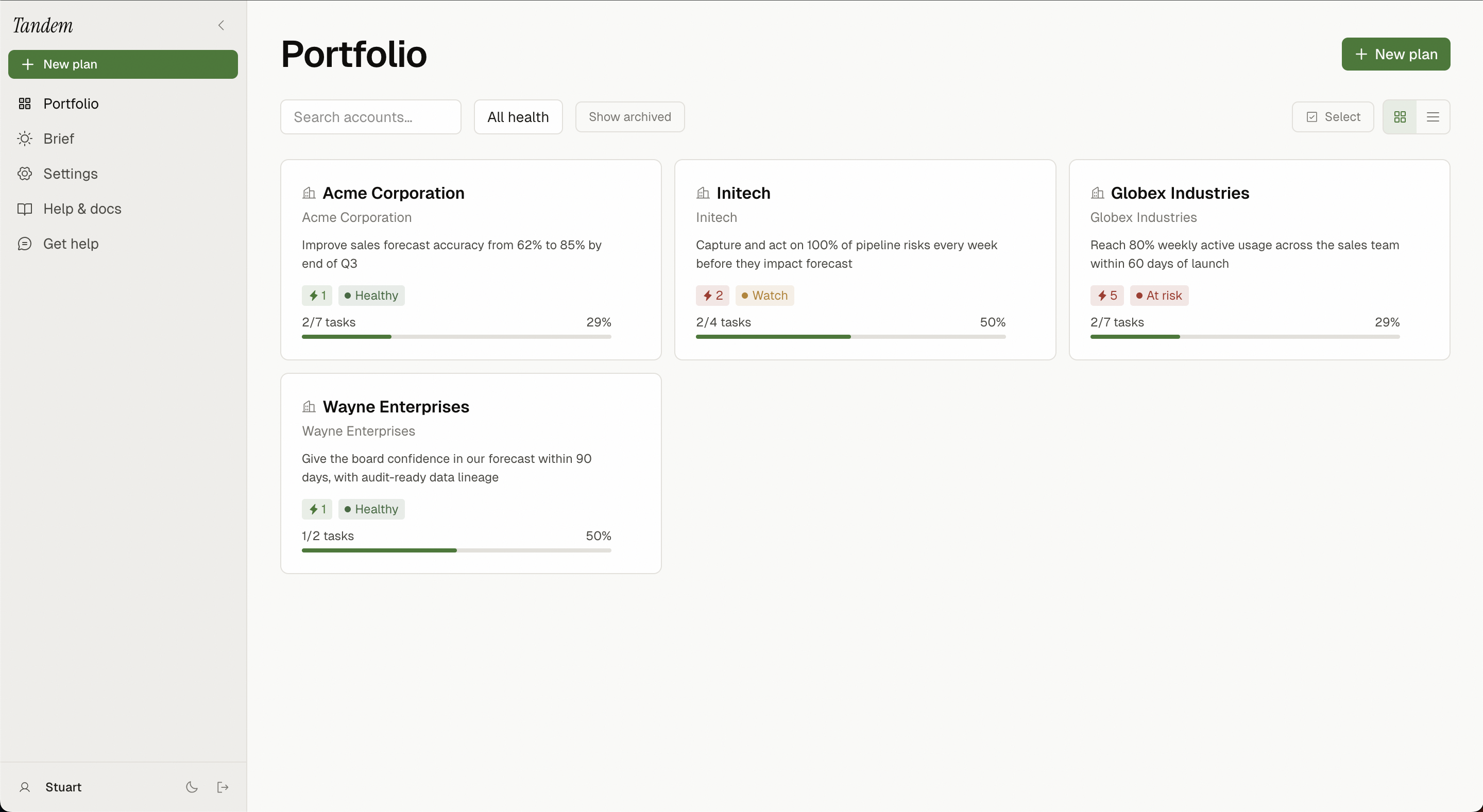Click the Stuart user name
Image resolution: width=1483 pixels, height=812 pixels.
(x=63, y=787)
